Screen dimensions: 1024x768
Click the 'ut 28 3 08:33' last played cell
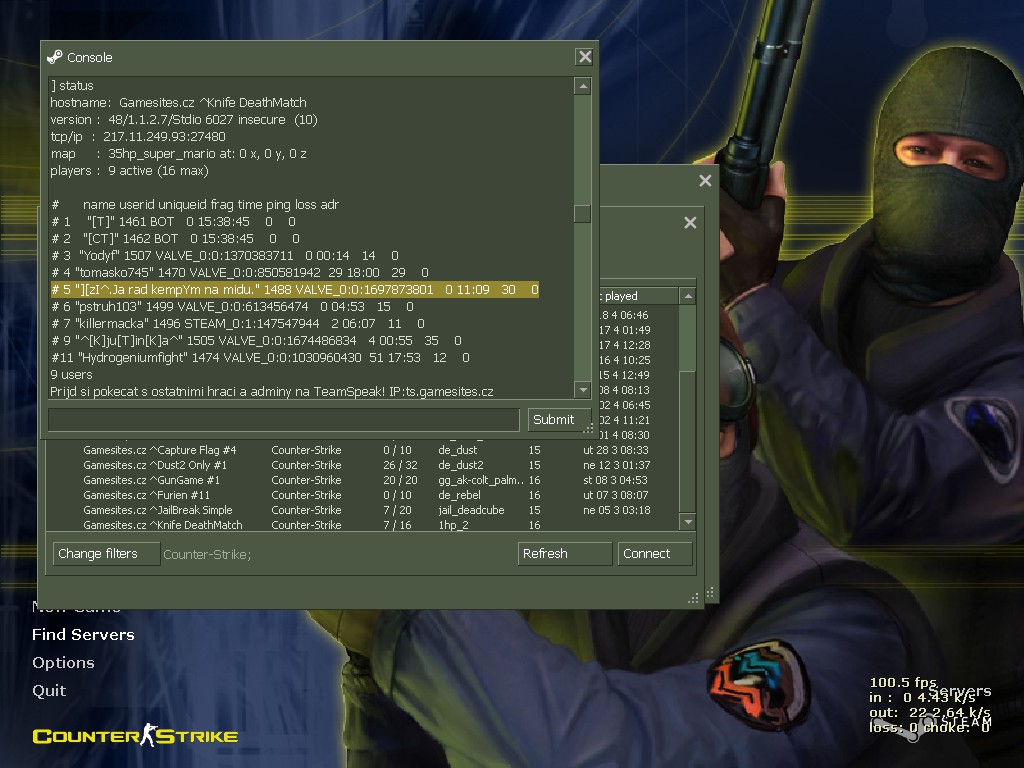tap(616, 450)
